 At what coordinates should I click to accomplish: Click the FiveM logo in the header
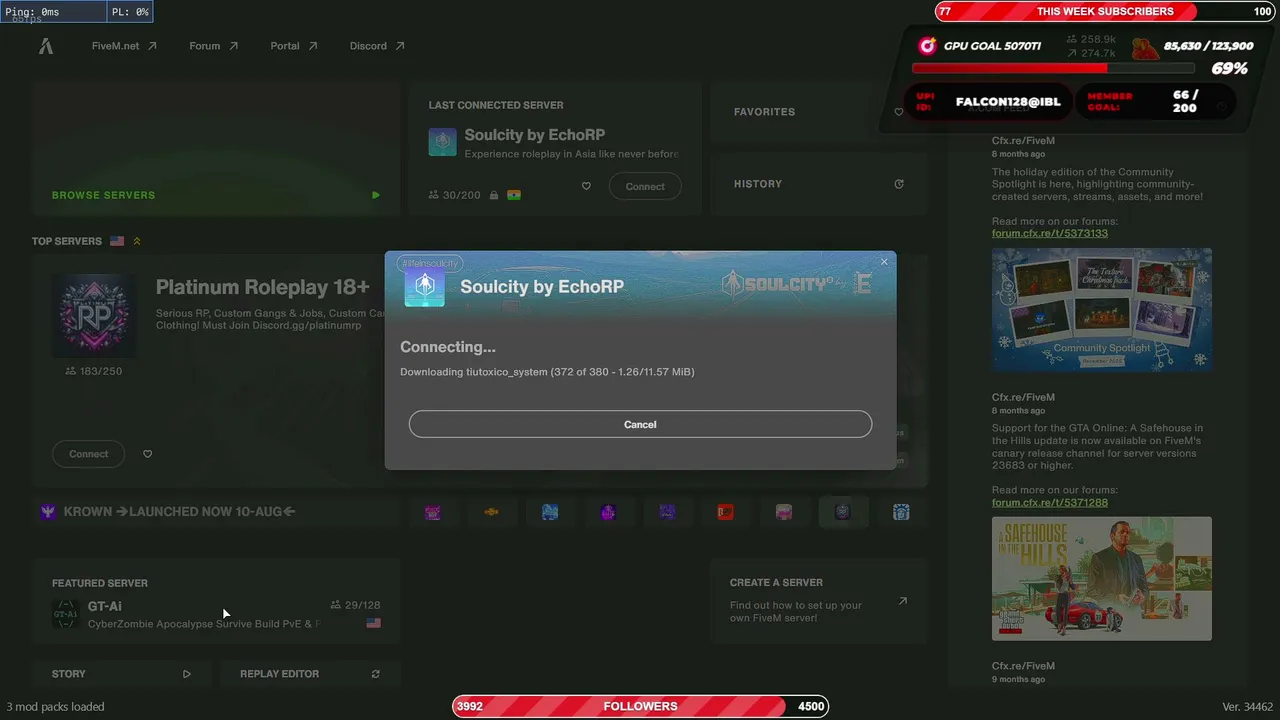46,46
